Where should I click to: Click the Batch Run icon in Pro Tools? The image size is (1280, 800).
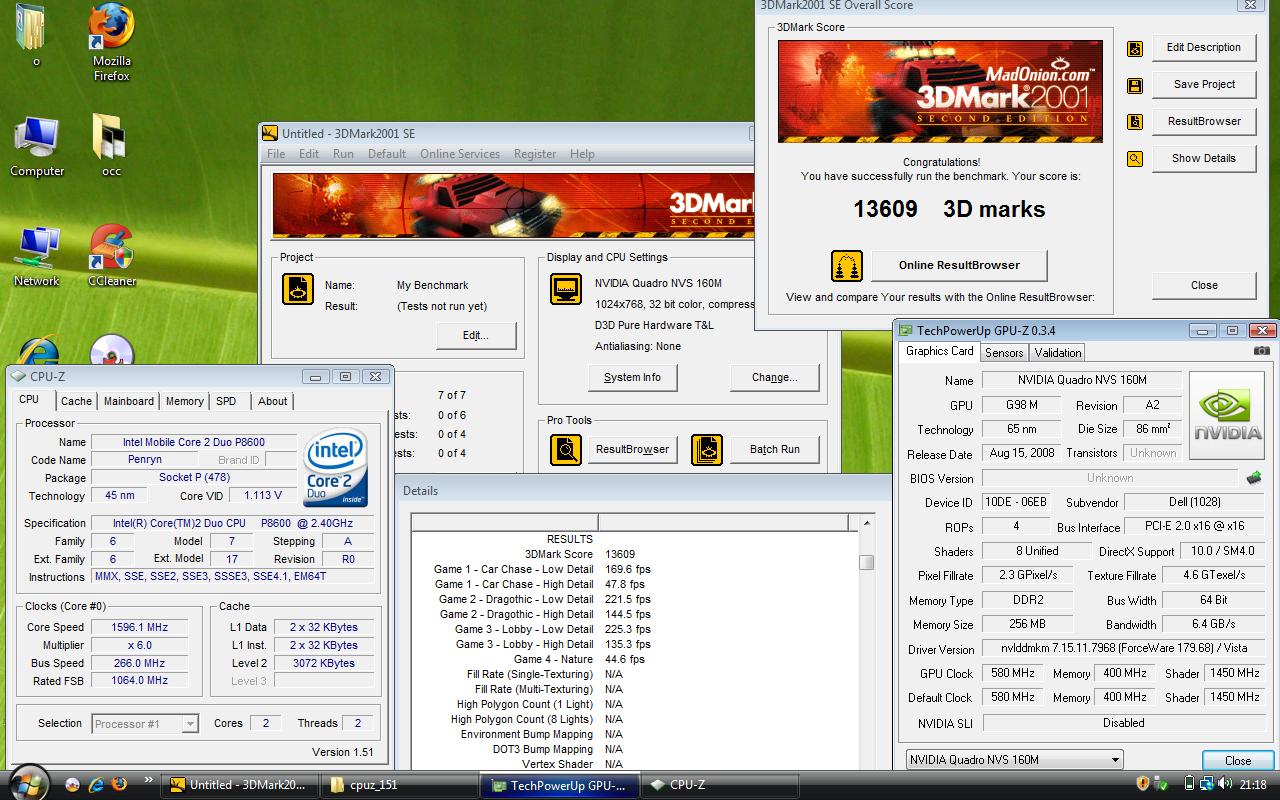click(x=707, y=450)
